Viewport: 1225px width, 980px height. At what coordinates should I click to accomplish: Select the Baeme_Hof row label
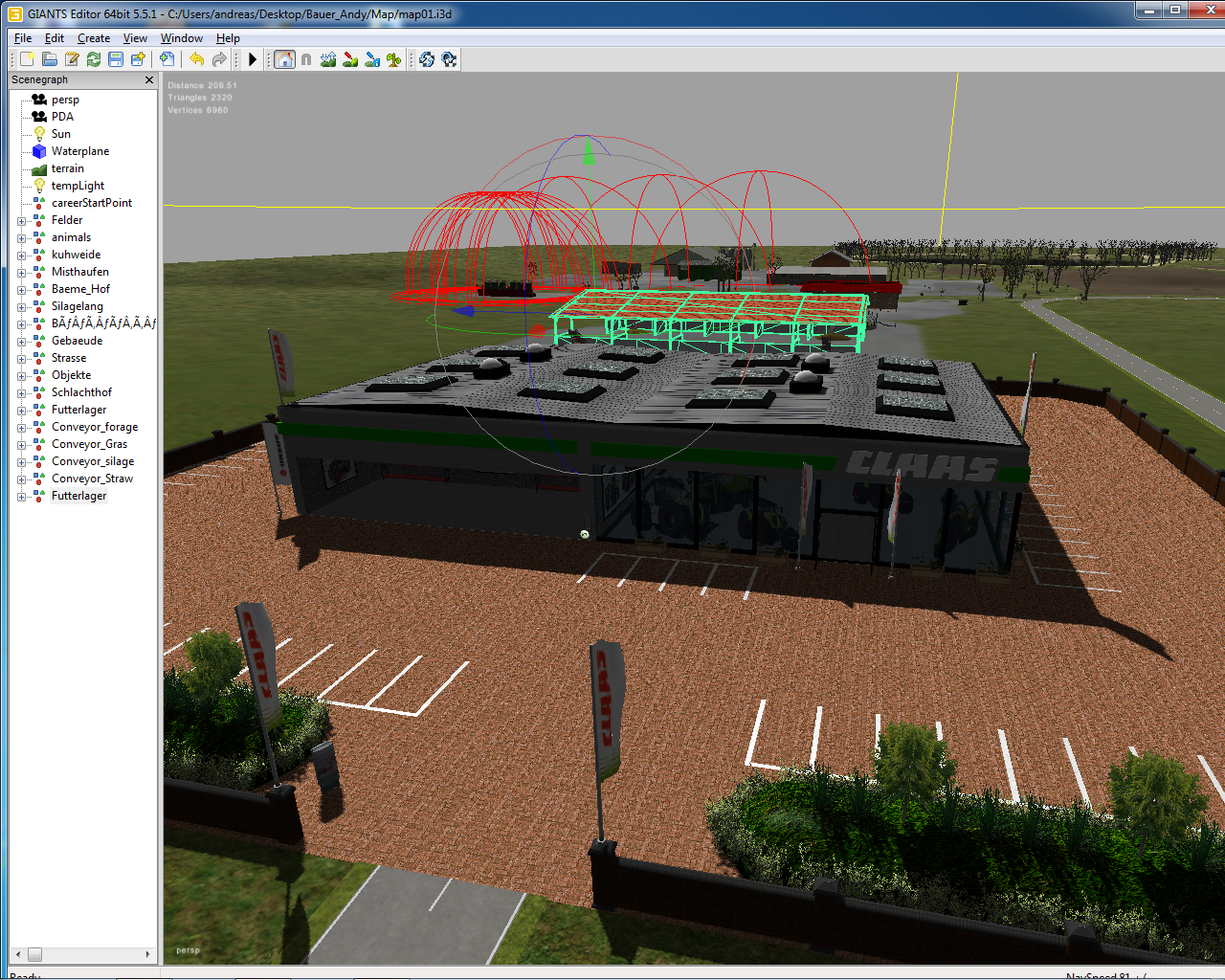(80, 289)
